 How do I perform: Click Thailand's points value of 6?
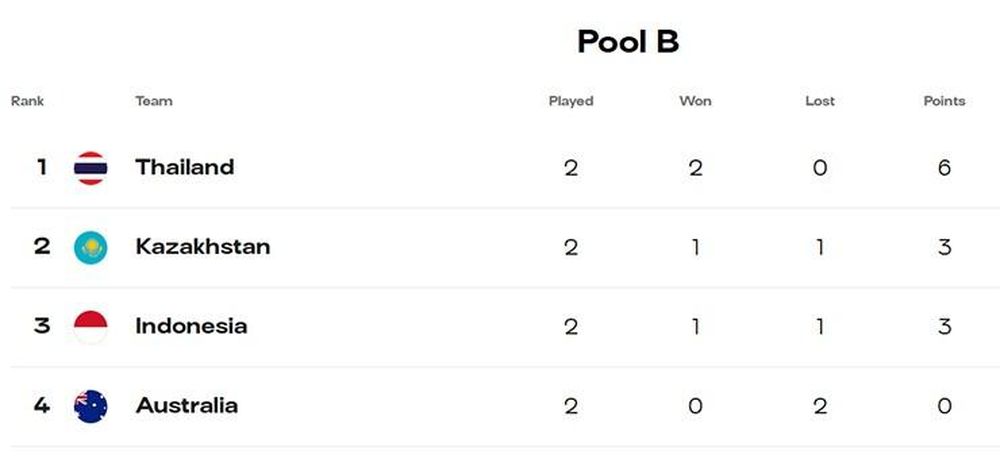(945, 168)
